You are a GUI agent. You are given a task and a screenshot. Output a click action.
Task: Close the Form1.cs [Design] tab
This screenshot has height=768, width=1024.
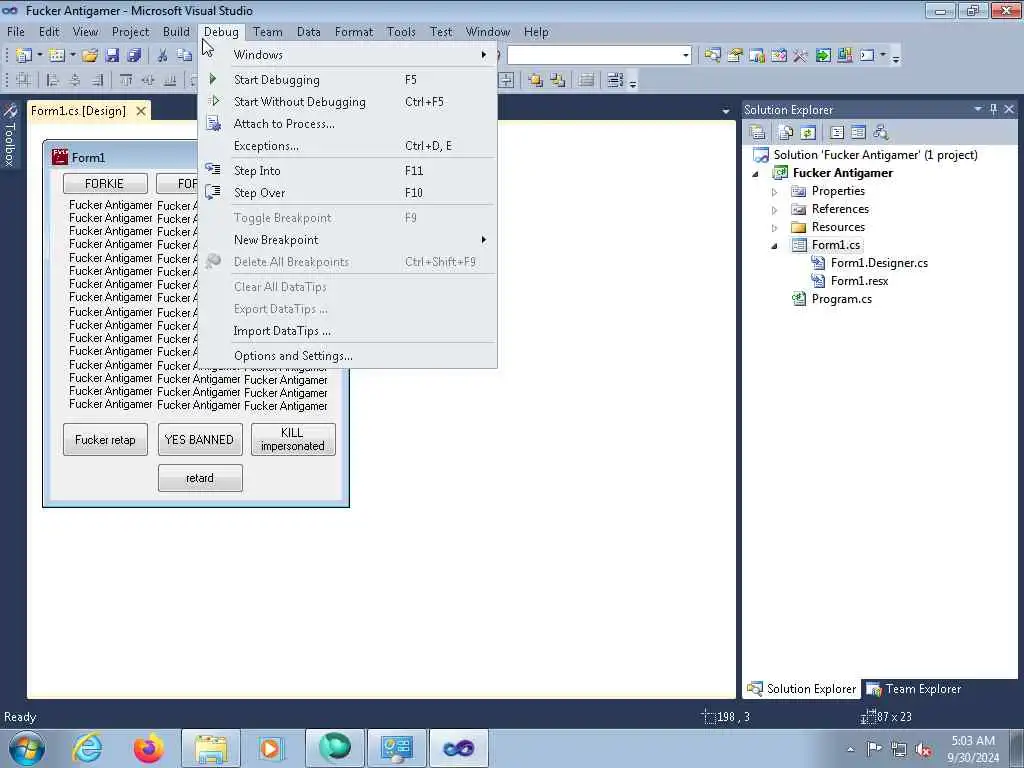140,112
